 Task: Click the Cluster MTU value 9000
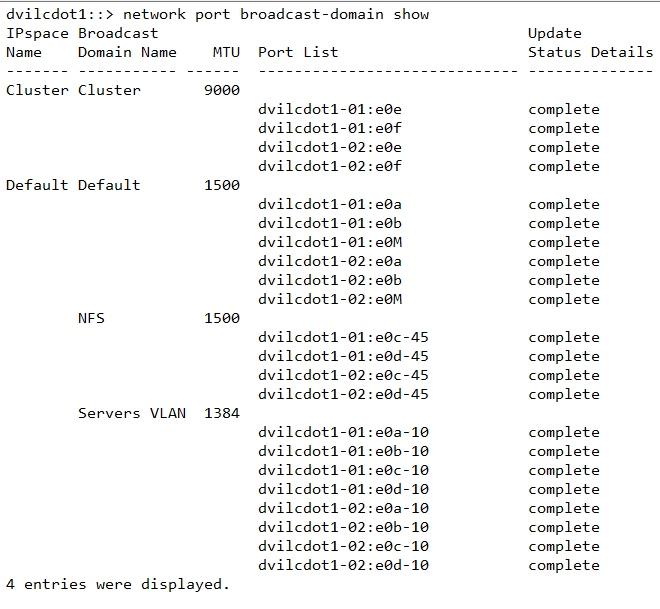click(x=221, y=90)
